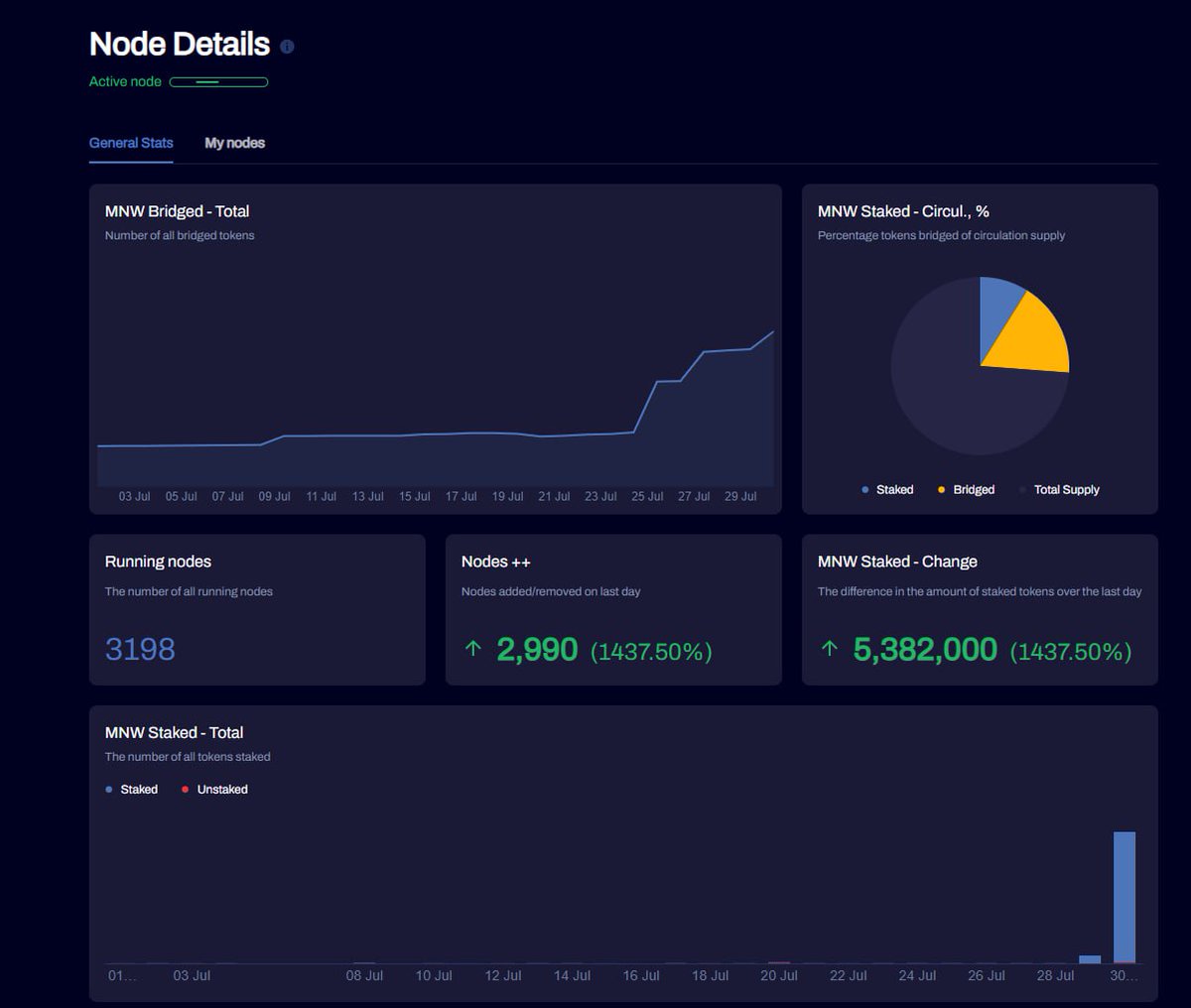
Task: Click the 08 Jul label on staked chart
Action: (364, 976)
